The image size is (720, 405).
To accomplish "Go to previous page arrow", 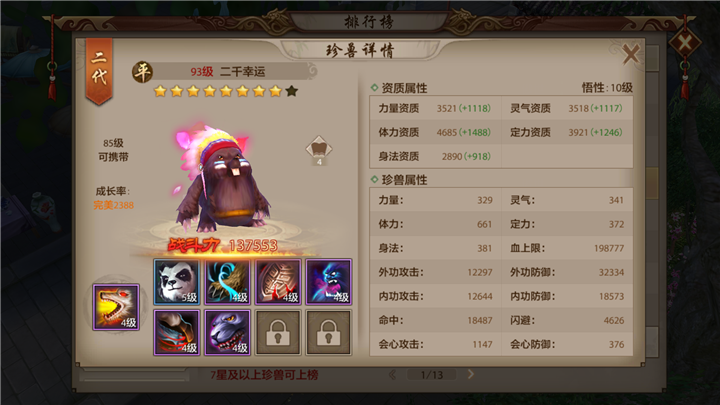I will coord(393,375).
